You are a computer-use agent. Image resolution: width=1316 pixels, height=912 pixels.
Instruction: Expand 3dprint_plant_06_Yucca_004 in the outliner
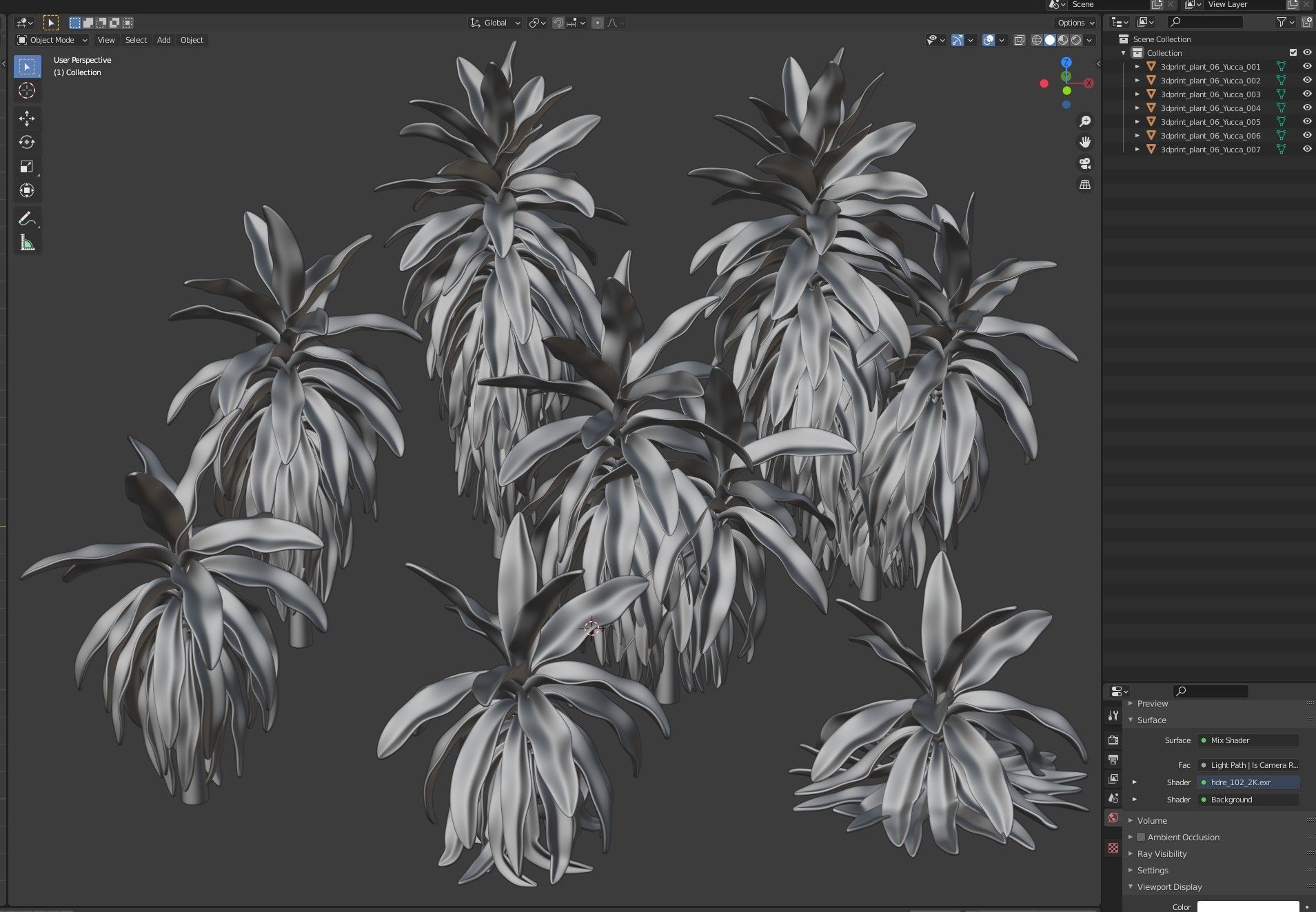click(x=1137, y=108)
